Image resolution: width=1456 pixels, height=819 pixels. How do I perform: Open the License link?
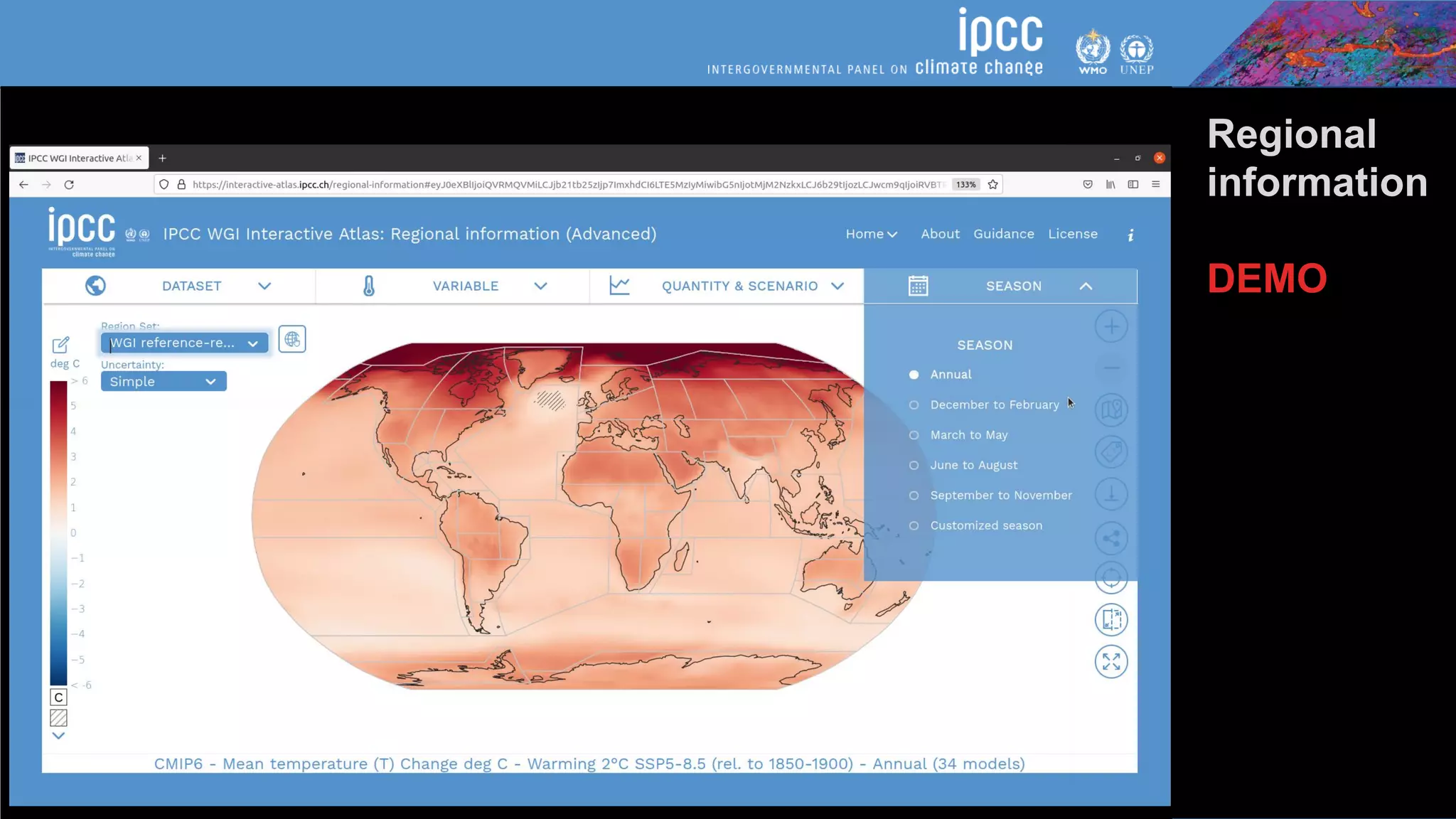[x=1072, y=234]
